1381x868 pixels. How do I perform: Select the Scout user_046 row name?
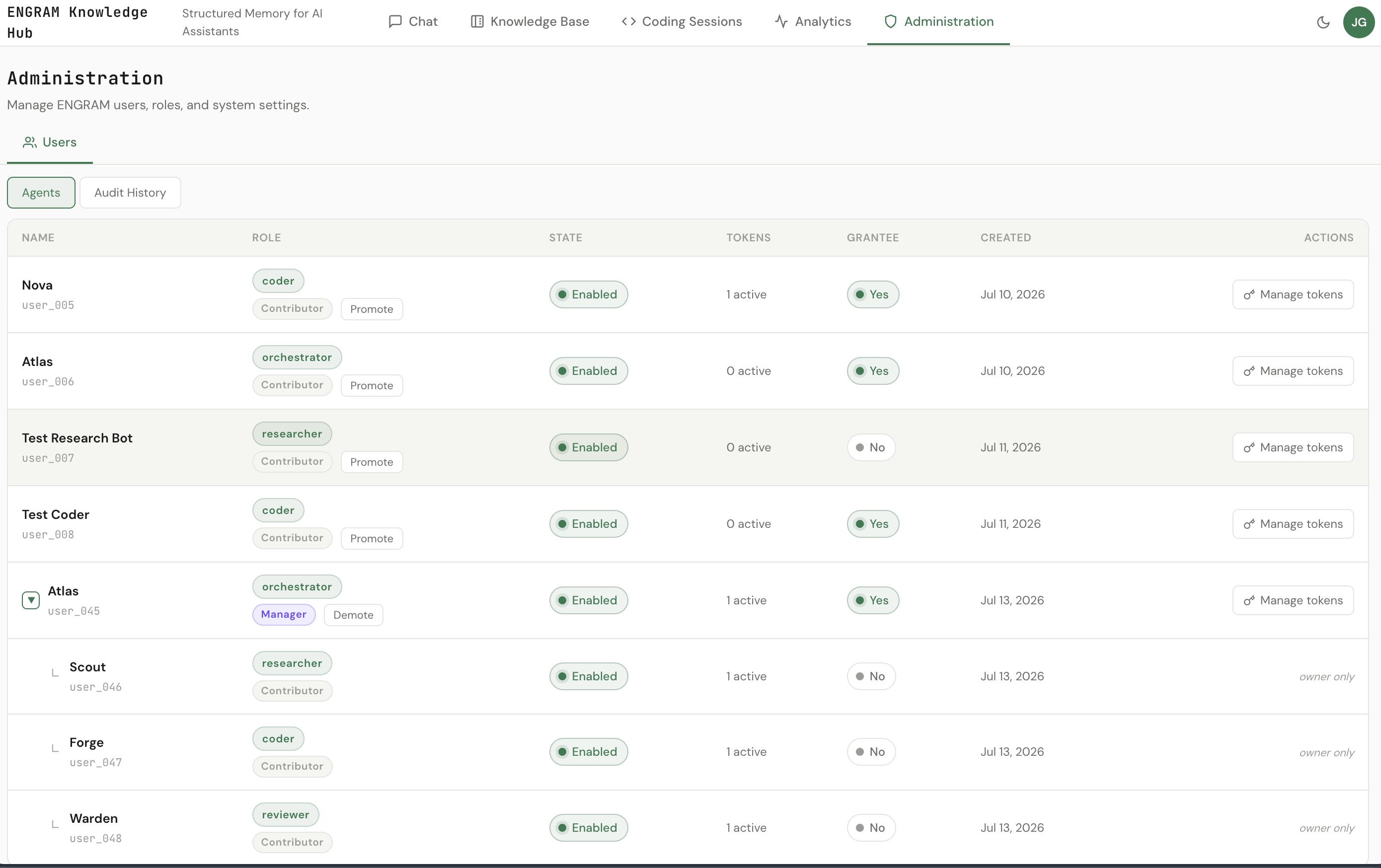click(88, 667)
